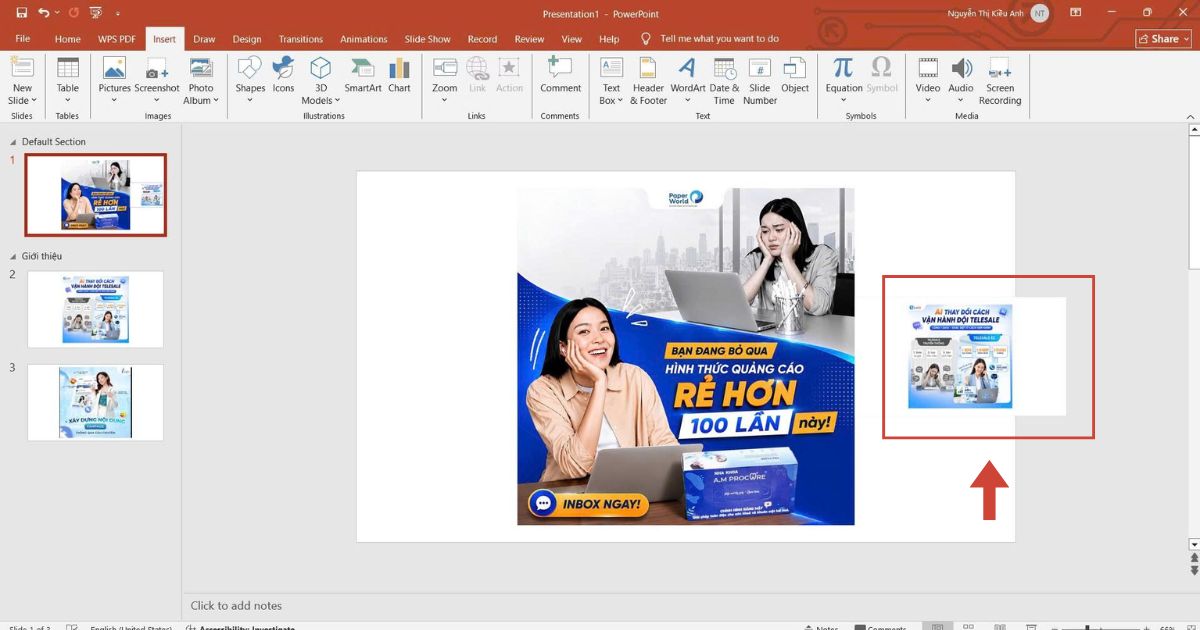Select slide 3 thumbnail
Image resolution: width=1200 pixels, height=630 pixels.
tap(96, 402)
